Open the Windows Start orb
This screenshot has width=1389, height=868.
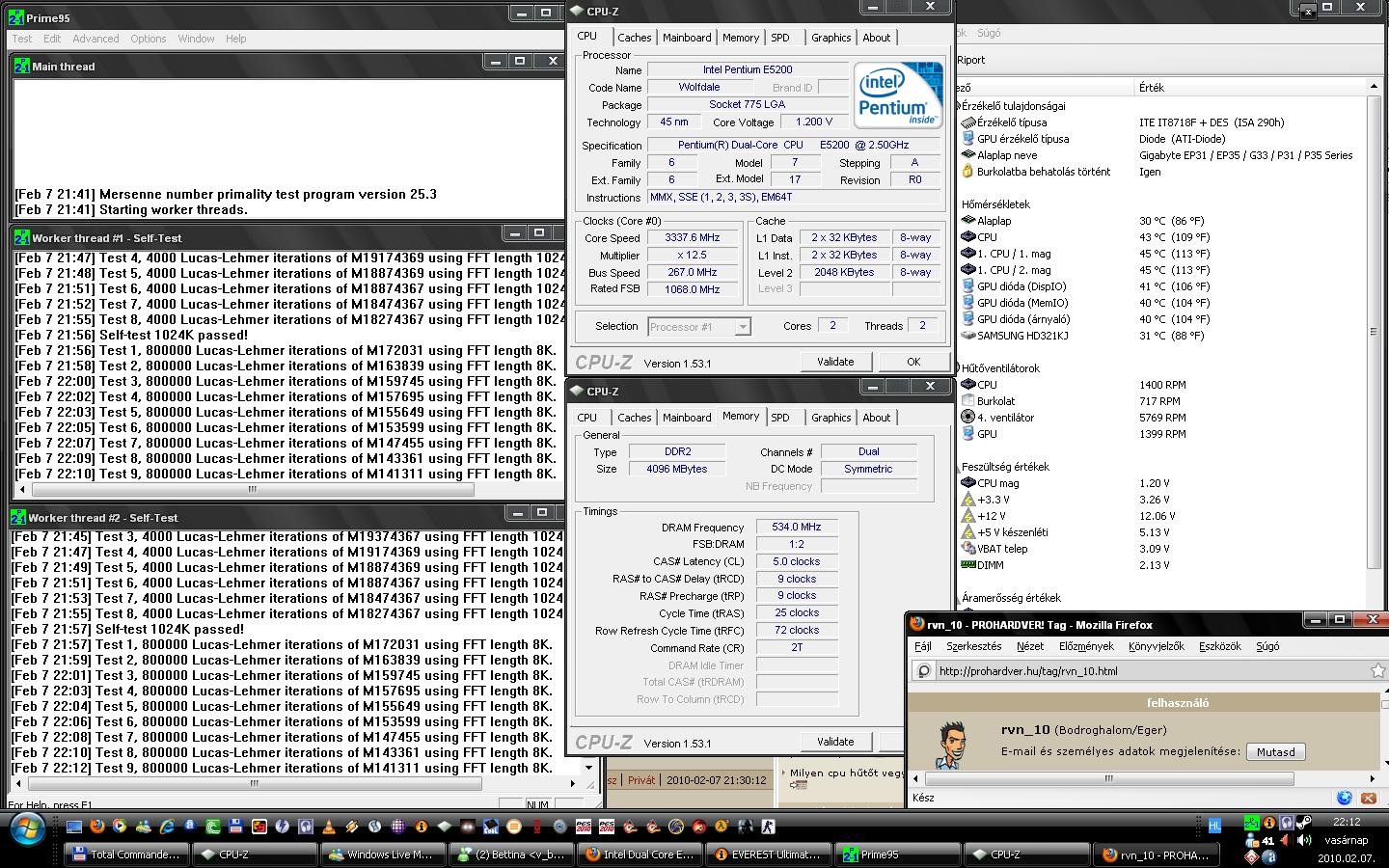click(26, 828)
